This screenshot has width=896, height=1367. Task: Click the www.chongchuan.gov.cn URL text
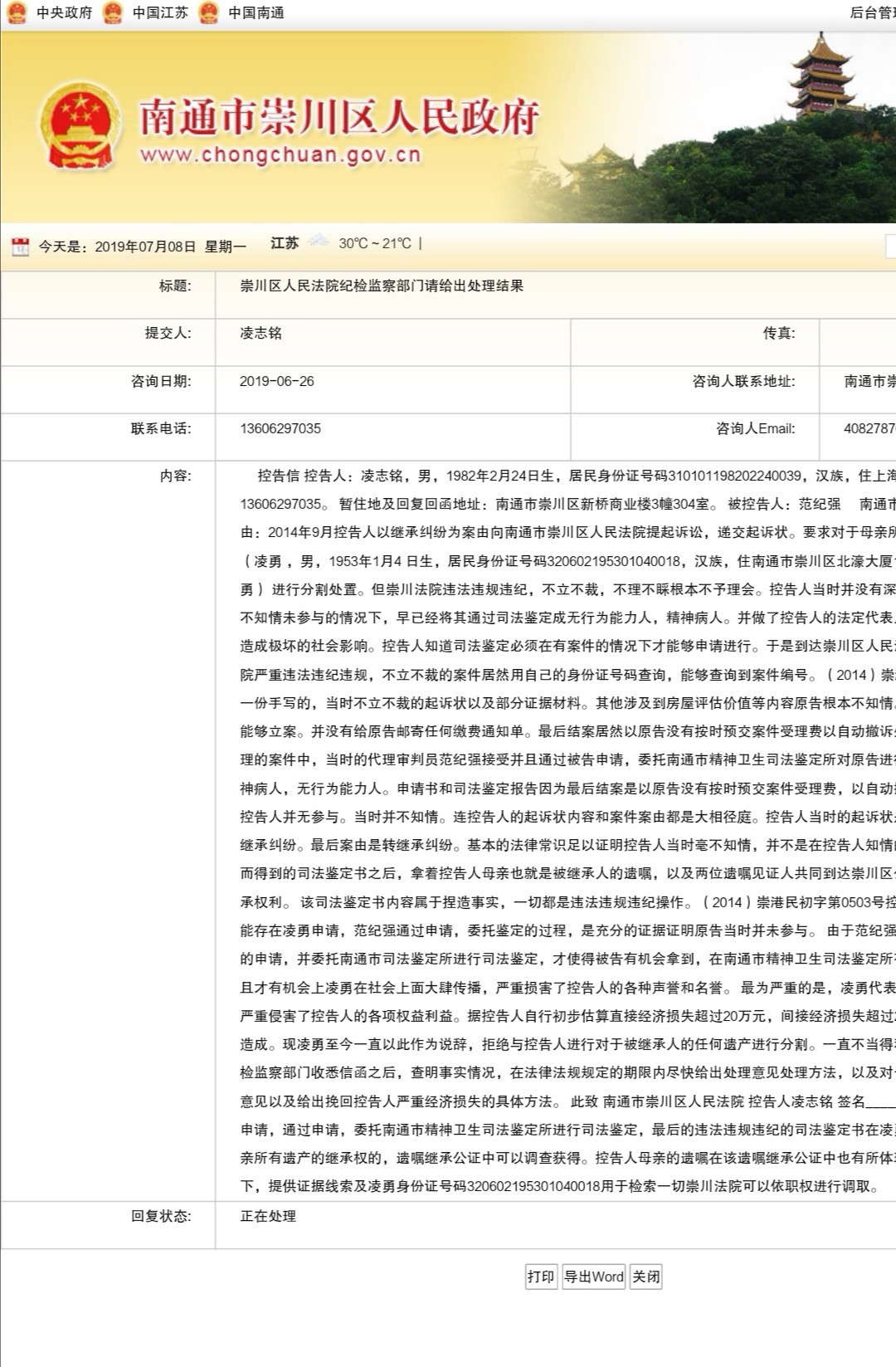[x=280, y=155]
